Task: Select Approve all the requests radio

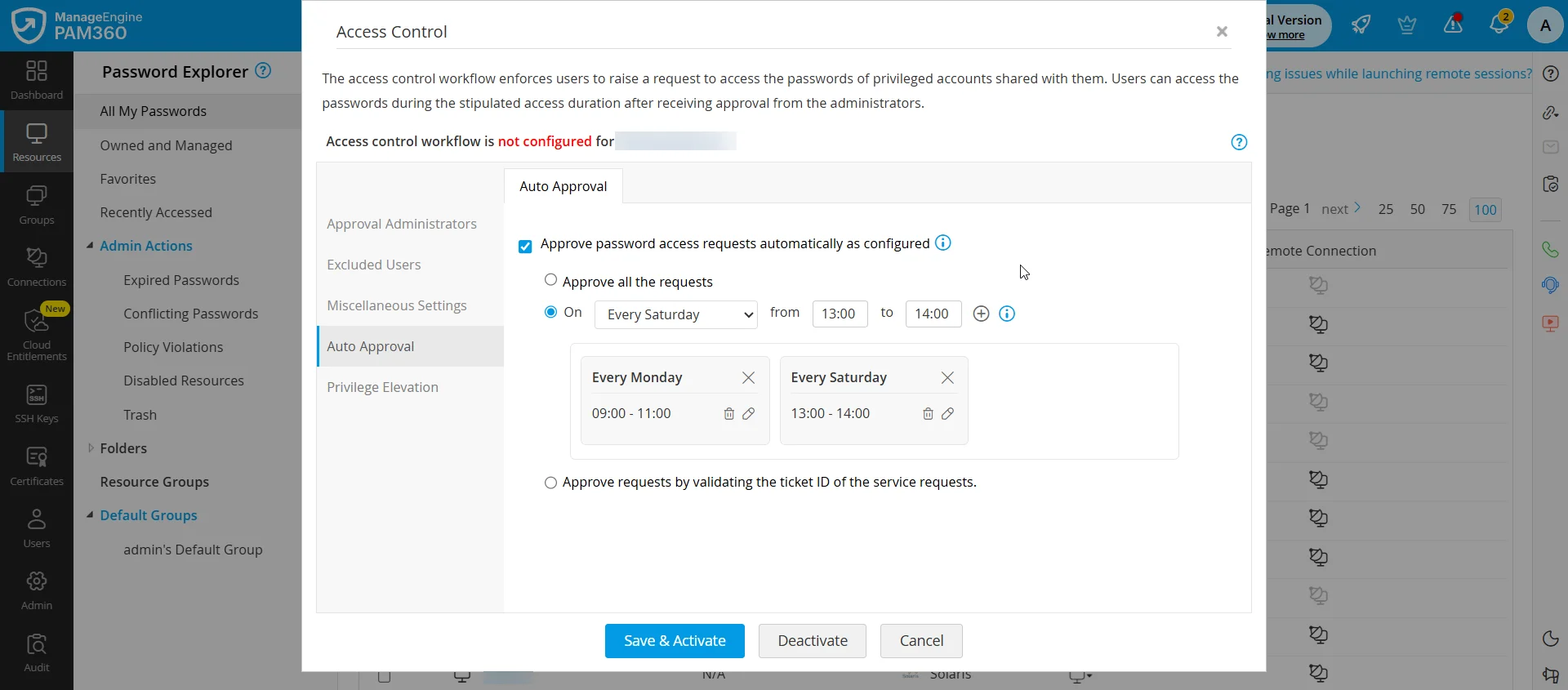Action: [551, 280]
